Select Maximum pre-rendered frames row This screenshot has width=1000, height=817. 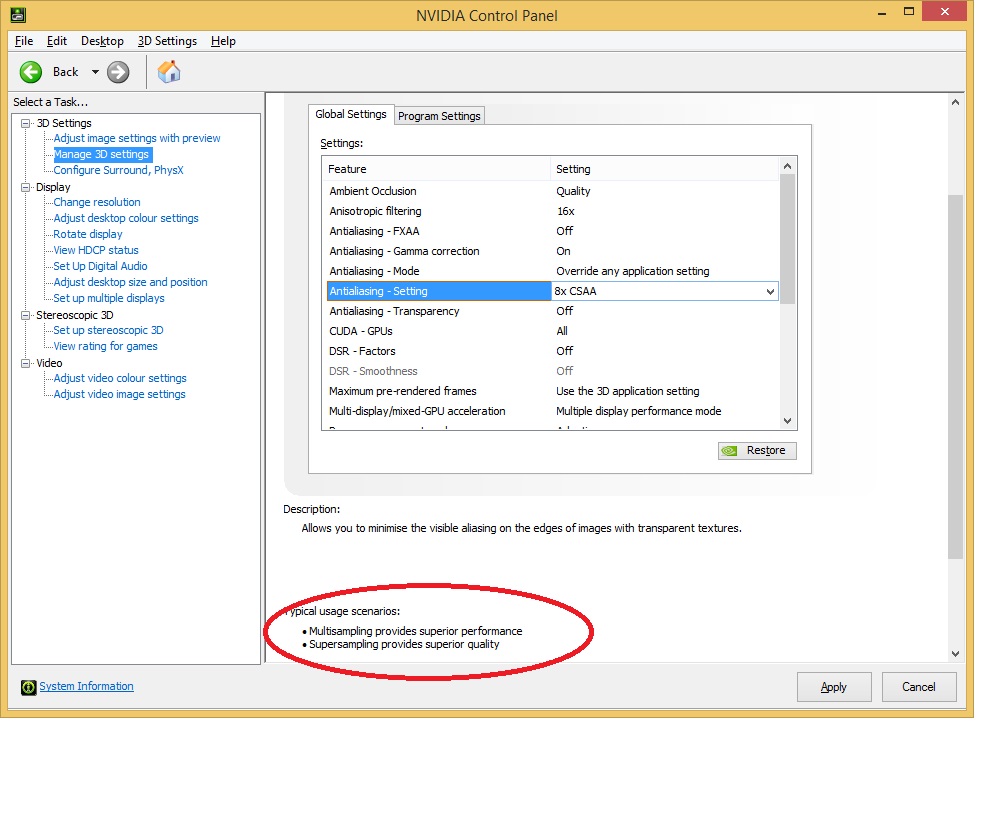552,391
